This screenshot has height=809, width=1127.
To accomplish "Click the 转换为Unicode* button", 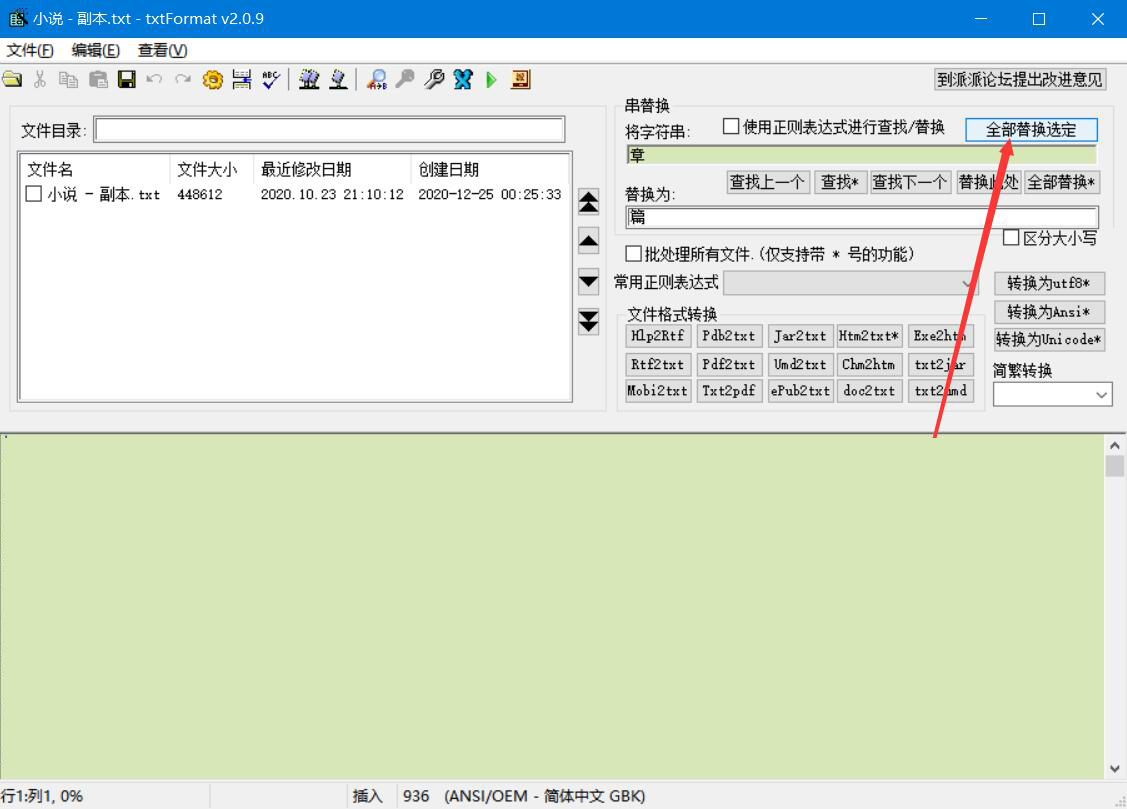I will [1049, 339].
